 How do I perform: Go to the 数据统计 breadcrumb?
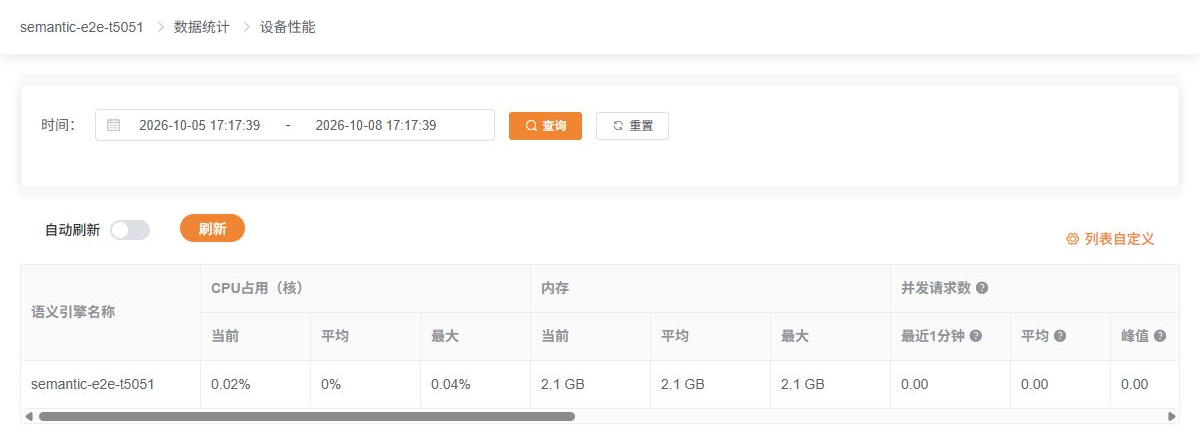(201, 27)
